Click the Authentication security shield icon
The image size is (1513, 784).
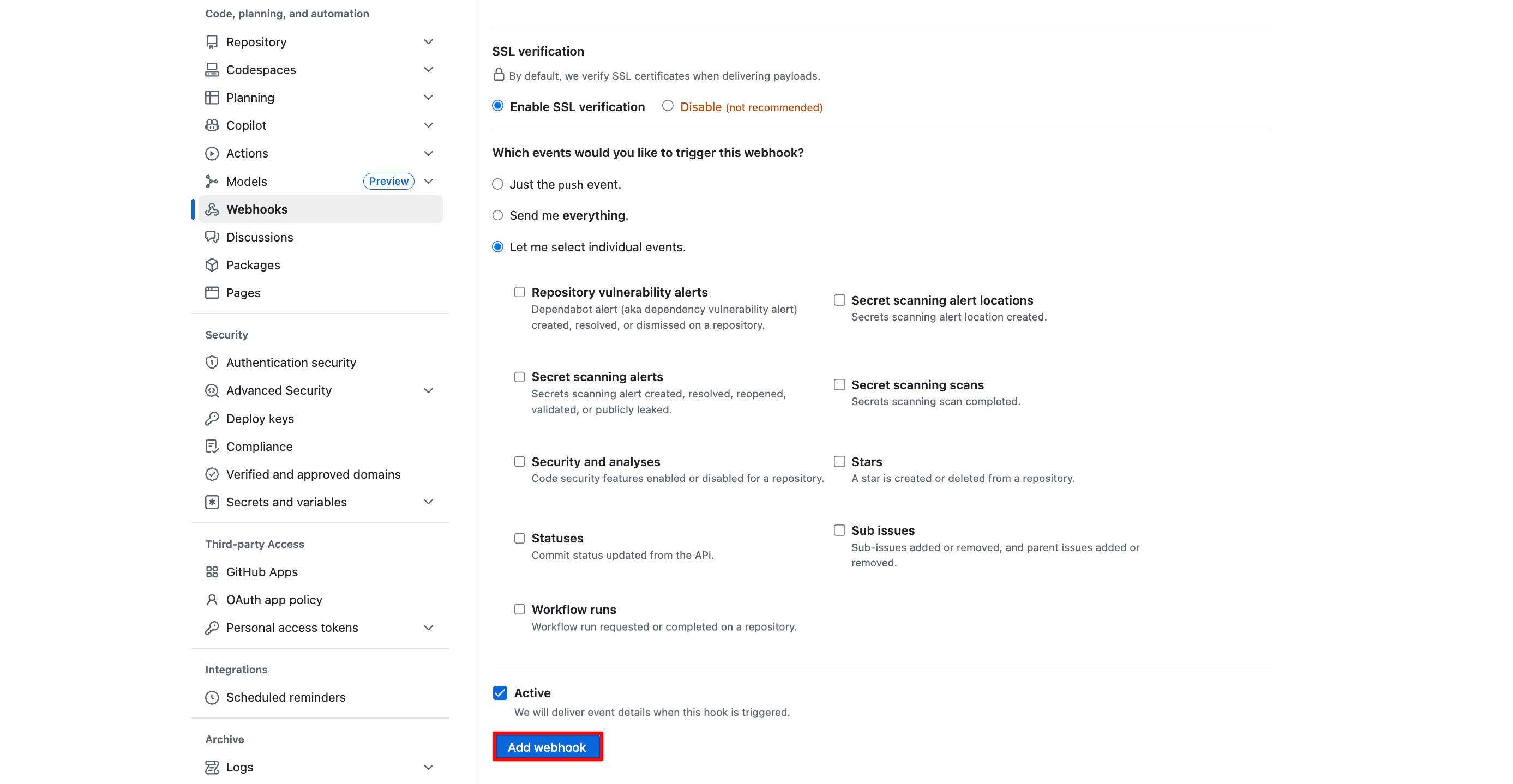pos(212,363)
